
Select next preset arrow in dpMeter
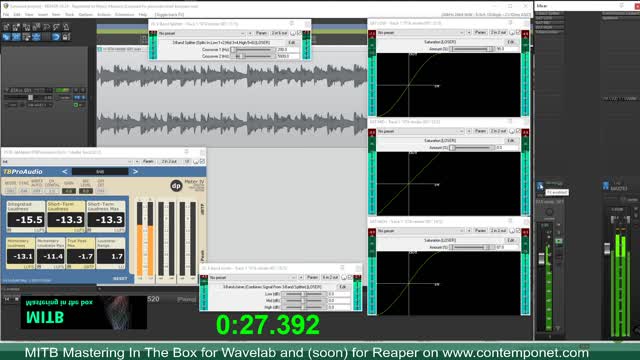[x=135, y=172]
